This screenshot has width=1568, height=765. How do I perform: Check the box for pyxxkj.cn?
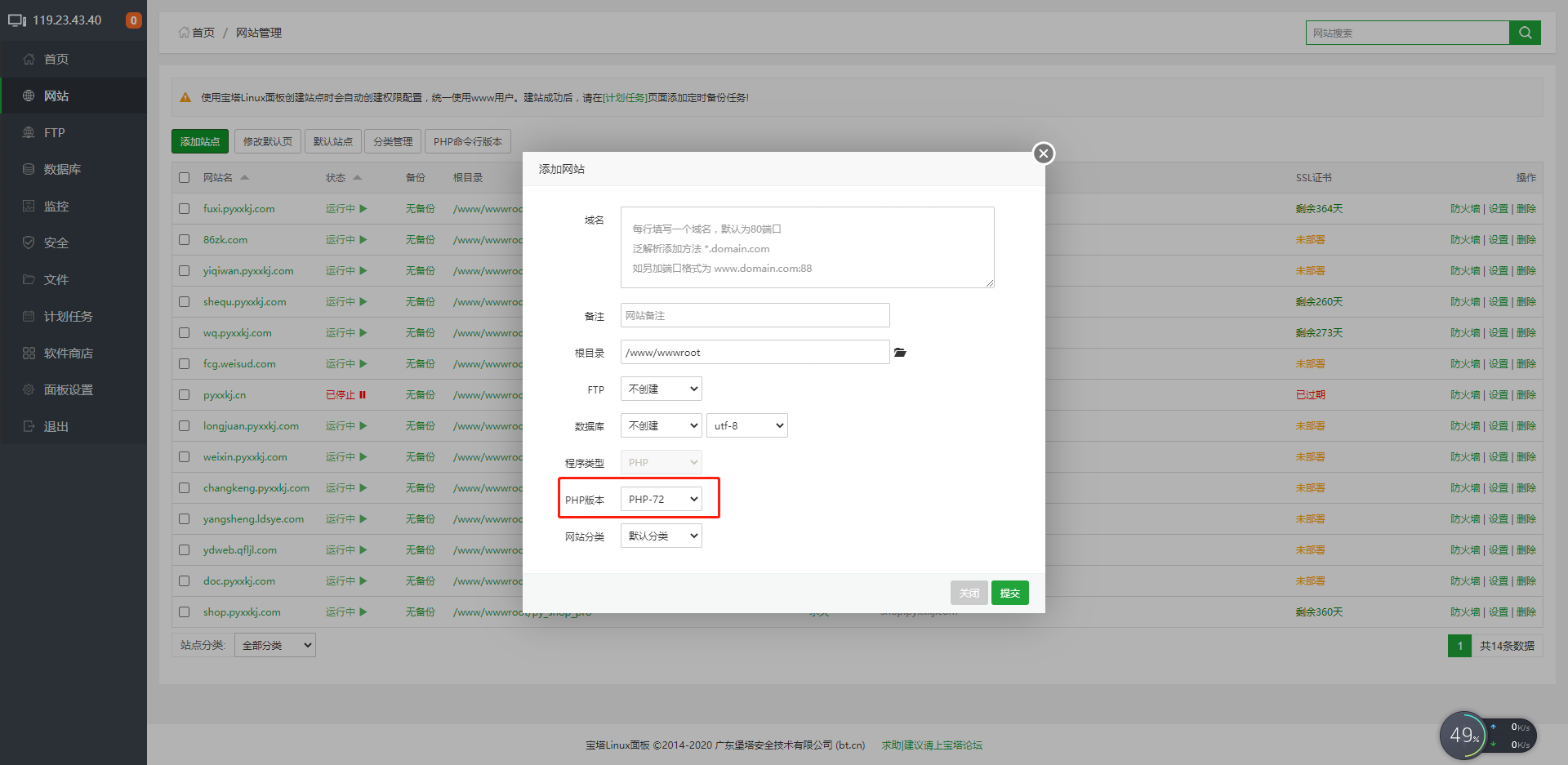185,395
